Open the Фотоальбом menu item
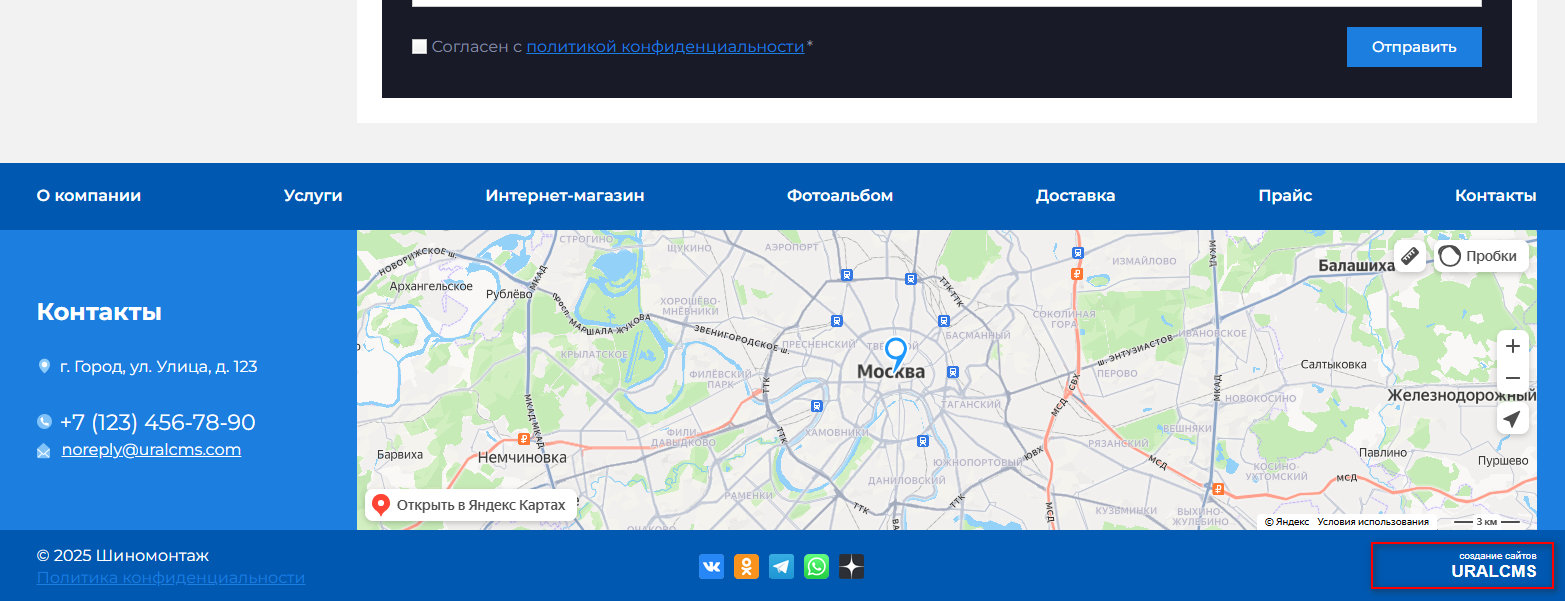This screenshot has width=1565, height=601. click(840, 196)
